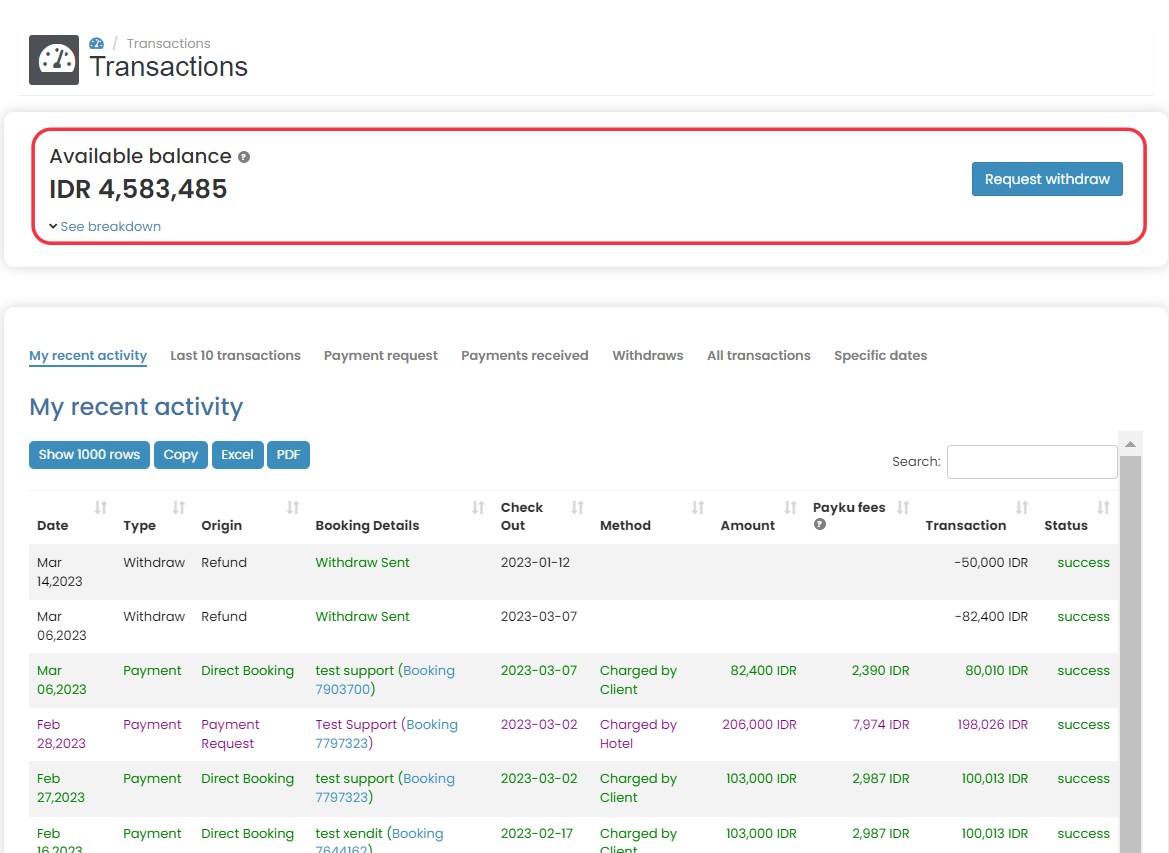Image resolution: width=1169 pixels, height=853 pixels.
Task: Click the -50,000 IDR transaction value
Action: (991, 562)
